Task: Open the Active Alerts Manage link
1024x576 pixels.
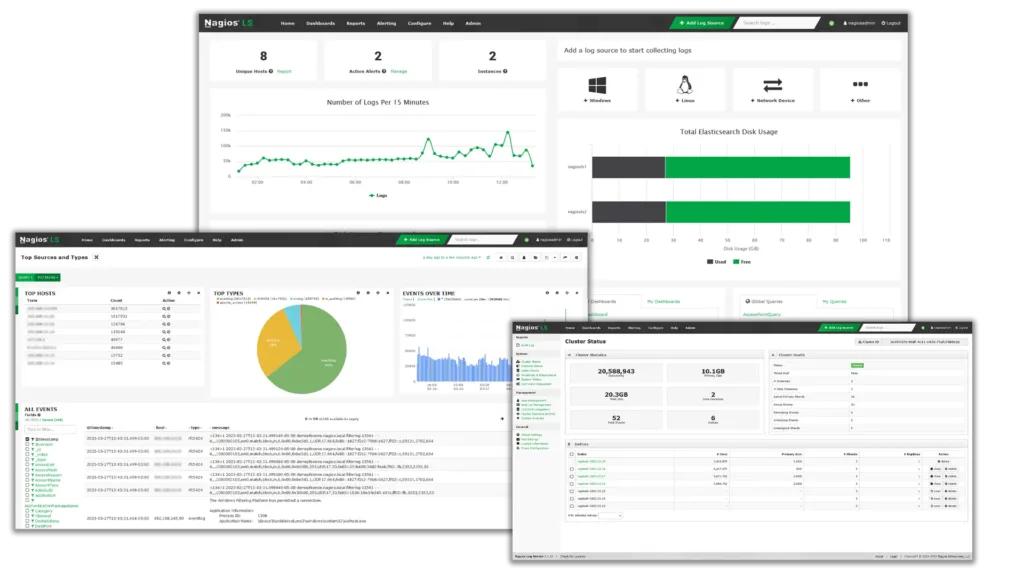Action: pyautogui.click(x=398, y=71)
